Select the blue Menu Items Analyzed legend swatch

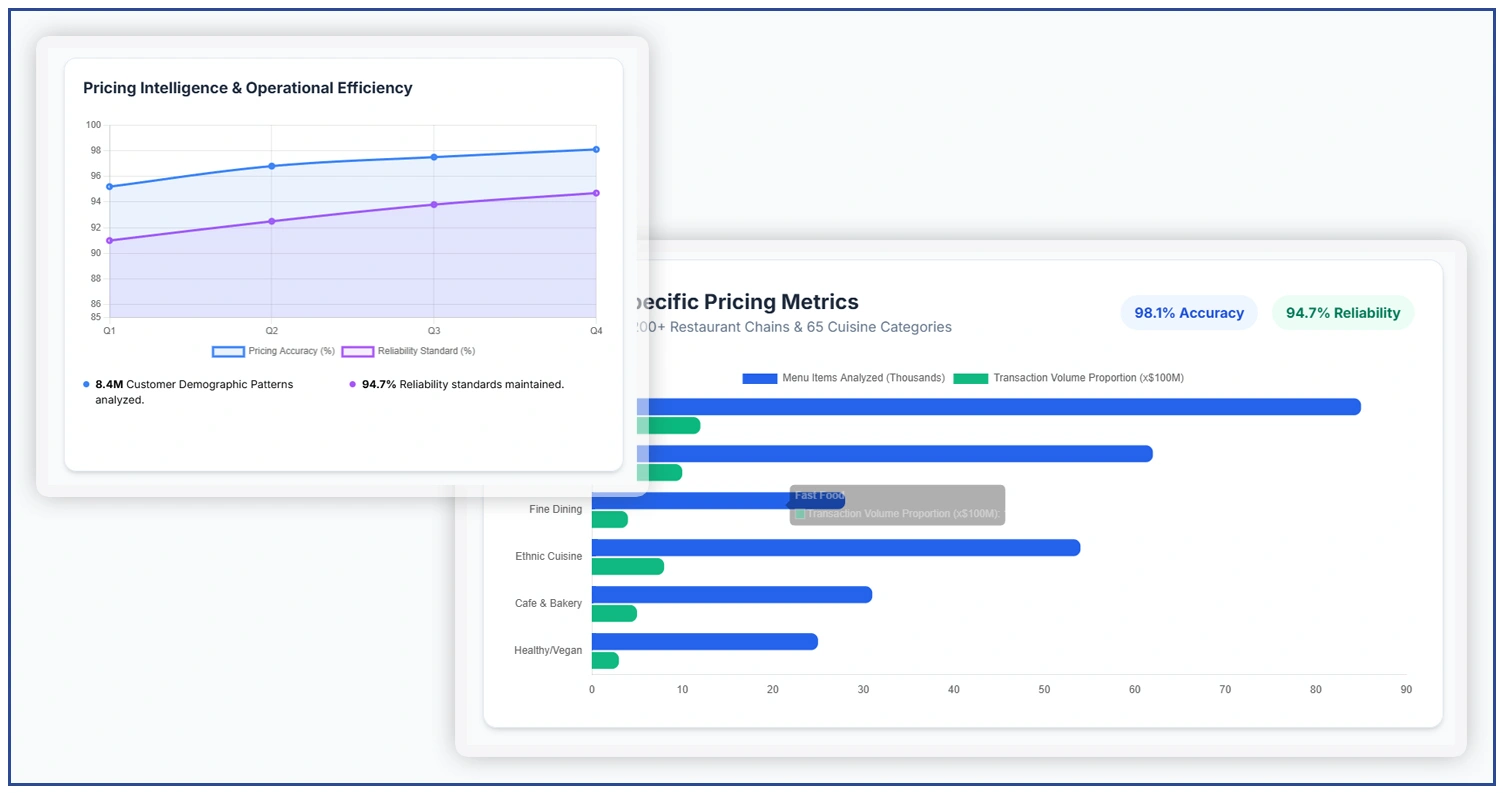pyautogui.click(x=756, y=378)
